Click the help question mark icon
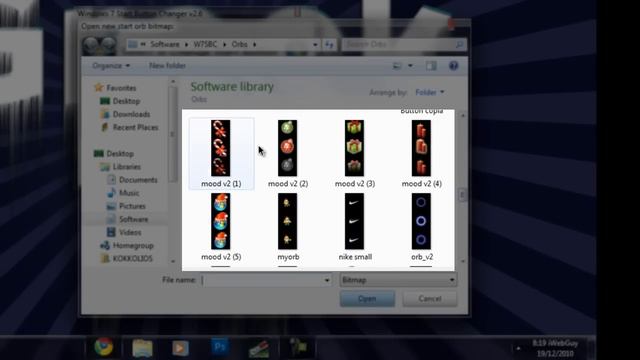 (453, 66)
